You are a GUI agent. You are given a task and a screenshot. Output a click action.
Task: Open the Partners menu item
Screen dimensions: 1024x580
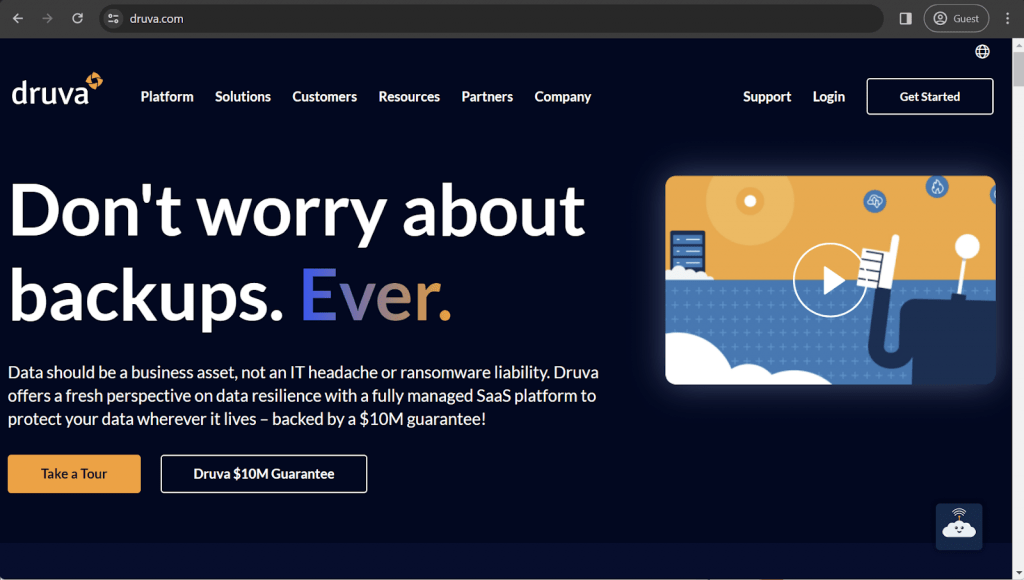(x=487, y=97)
